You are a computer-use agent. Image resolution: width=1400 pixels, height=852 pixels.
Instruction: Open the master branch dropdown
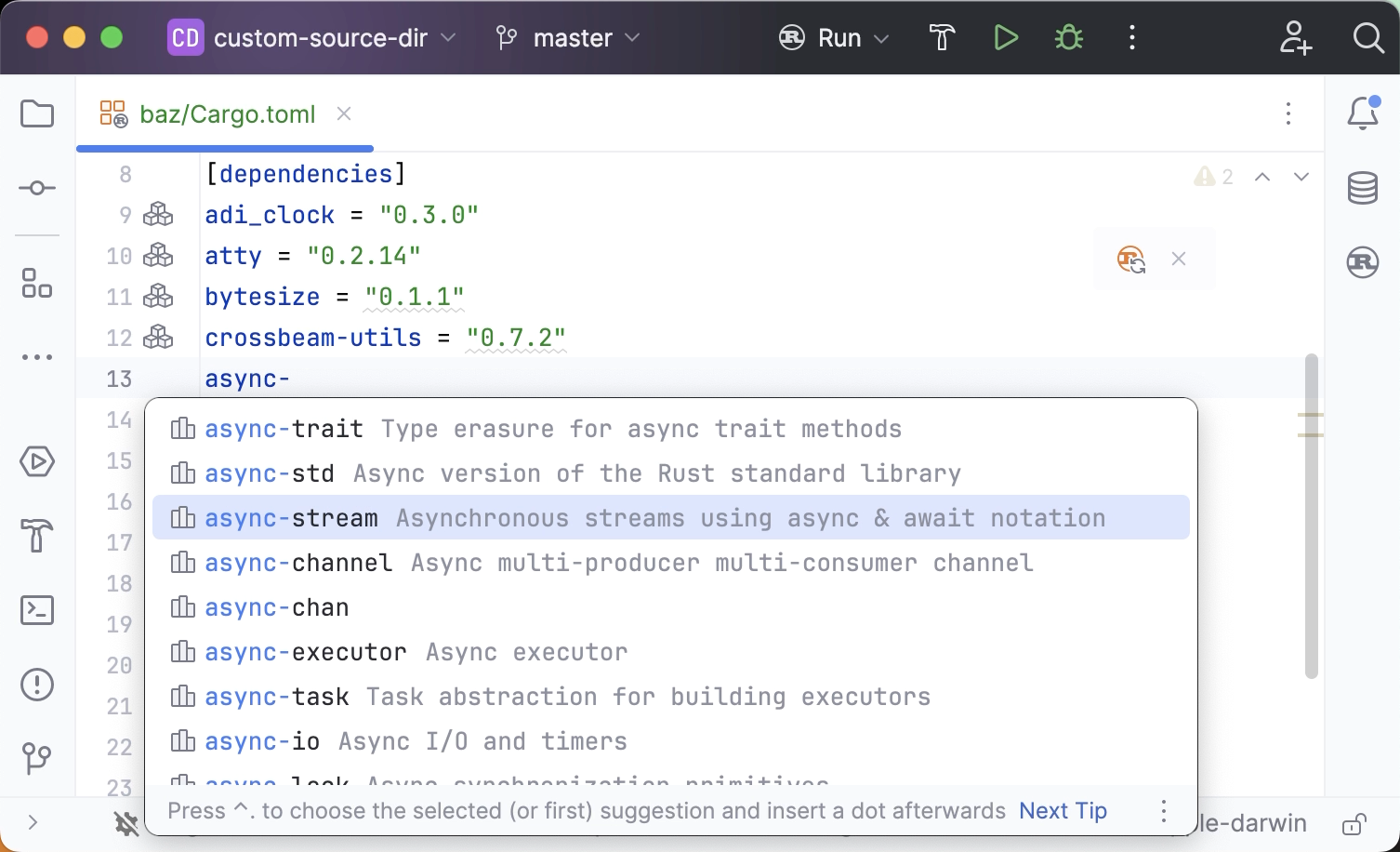[565, 37]
